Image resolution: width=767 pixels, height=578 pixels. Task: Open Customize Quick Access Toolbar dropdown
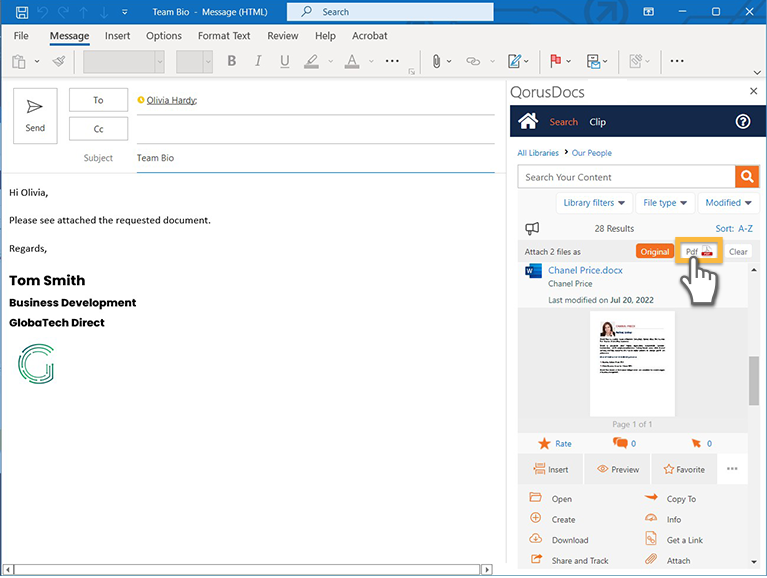[125, 12]
